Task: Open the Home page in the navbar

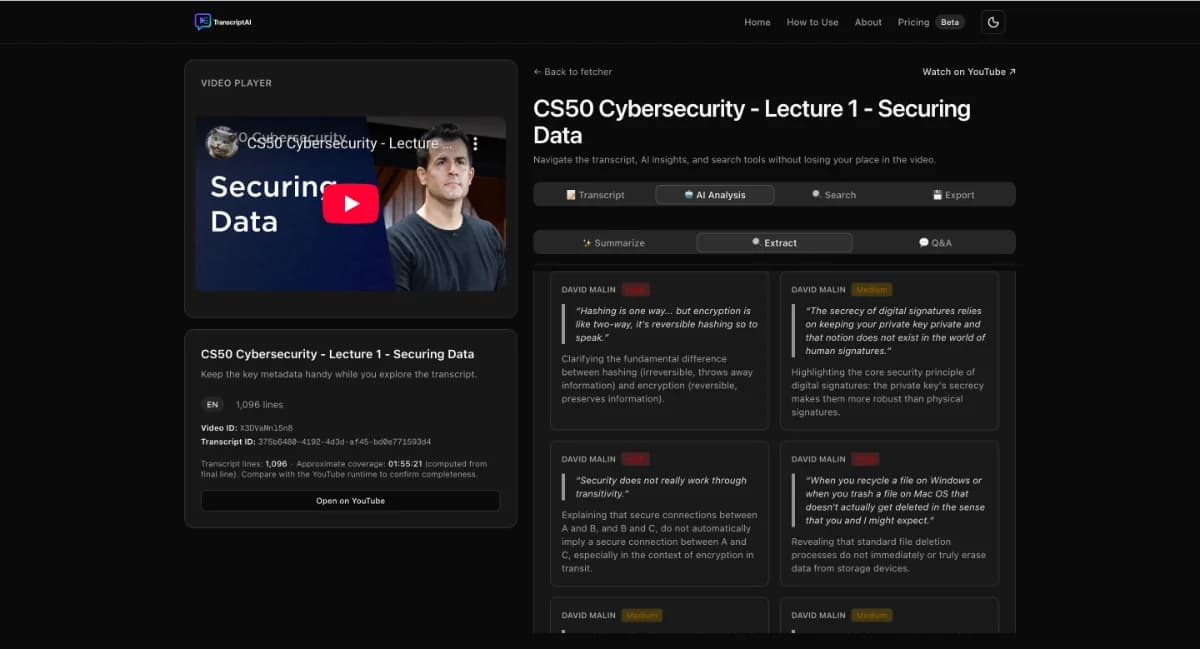Action: (x=757, y=22)
